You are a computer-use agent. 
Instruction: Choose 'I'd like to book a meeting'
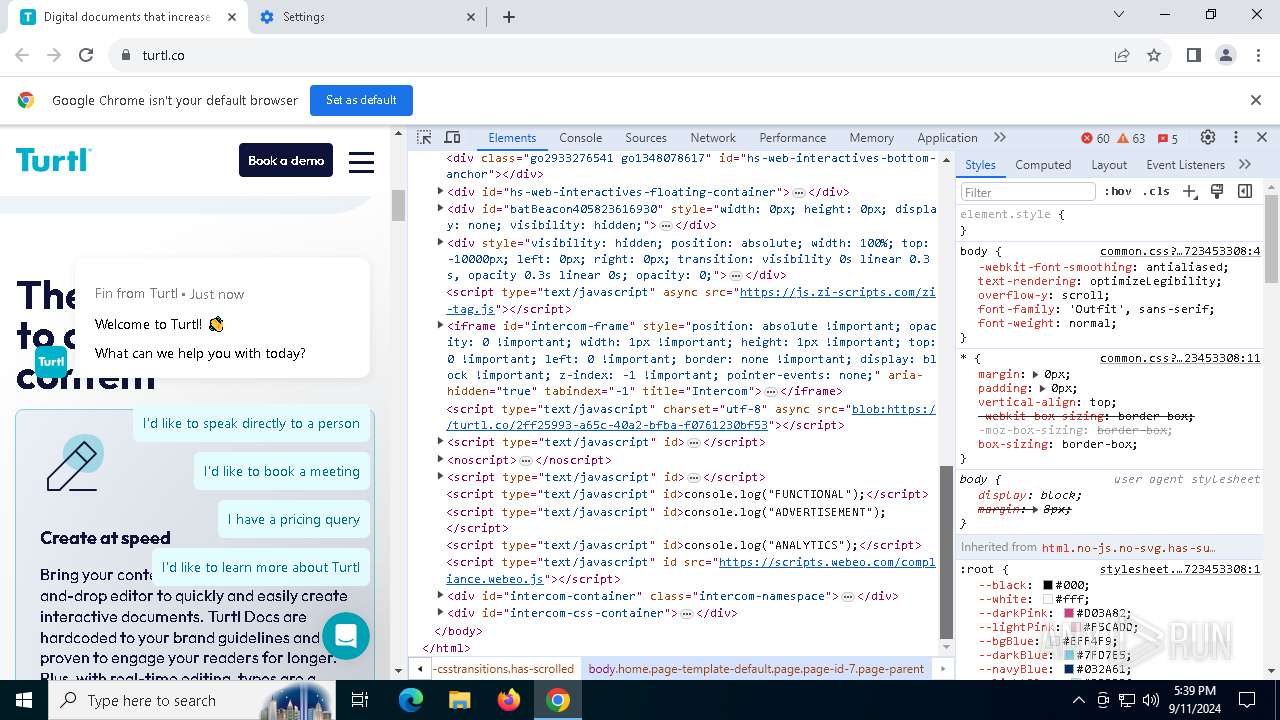click(x=282, y=471)
